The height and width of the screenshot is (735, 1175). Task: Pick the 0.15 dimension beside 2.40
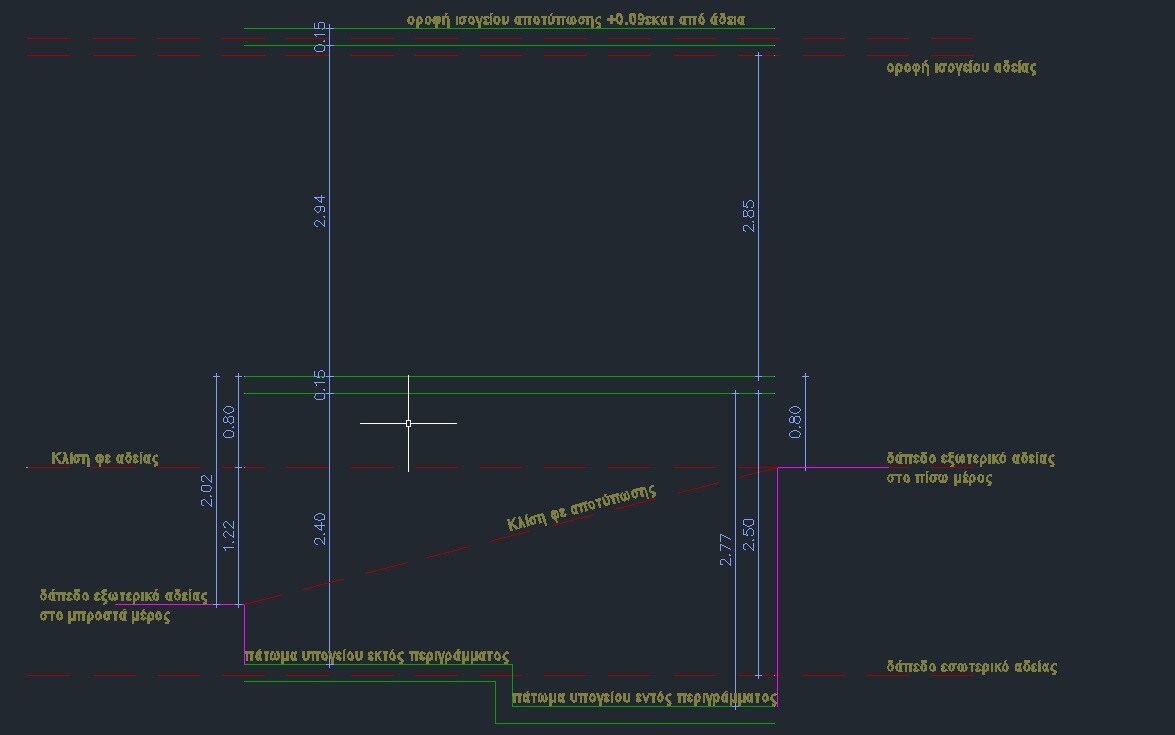point(320,385)
